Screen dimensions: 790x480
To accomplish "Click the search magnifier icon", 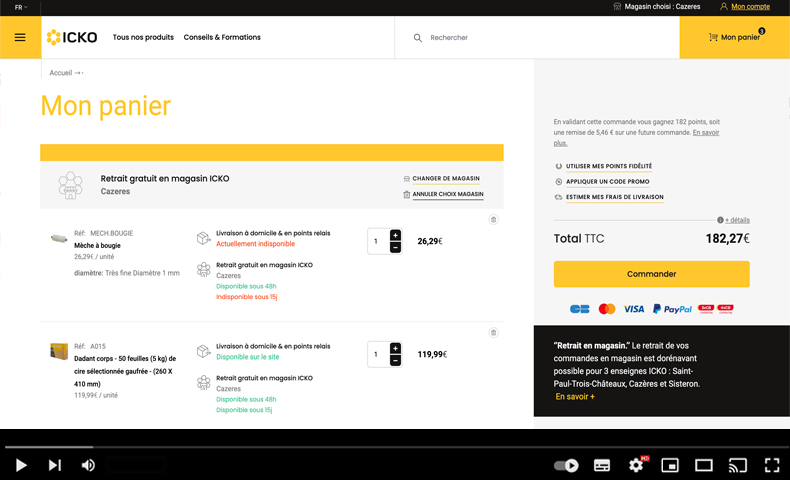I will (x=418, y=38).
